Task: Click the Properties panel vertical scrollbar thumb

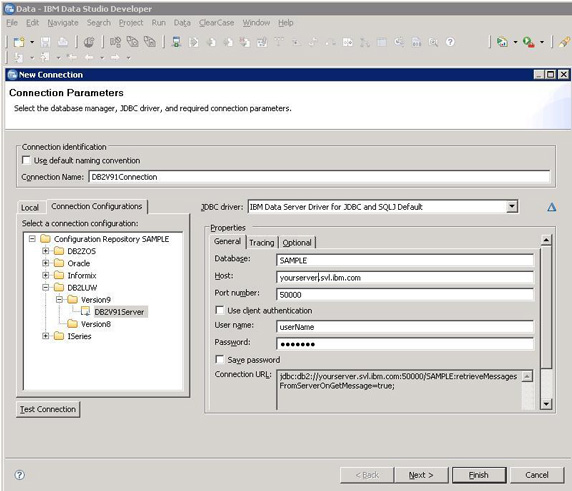Action: tap(546, 307)
